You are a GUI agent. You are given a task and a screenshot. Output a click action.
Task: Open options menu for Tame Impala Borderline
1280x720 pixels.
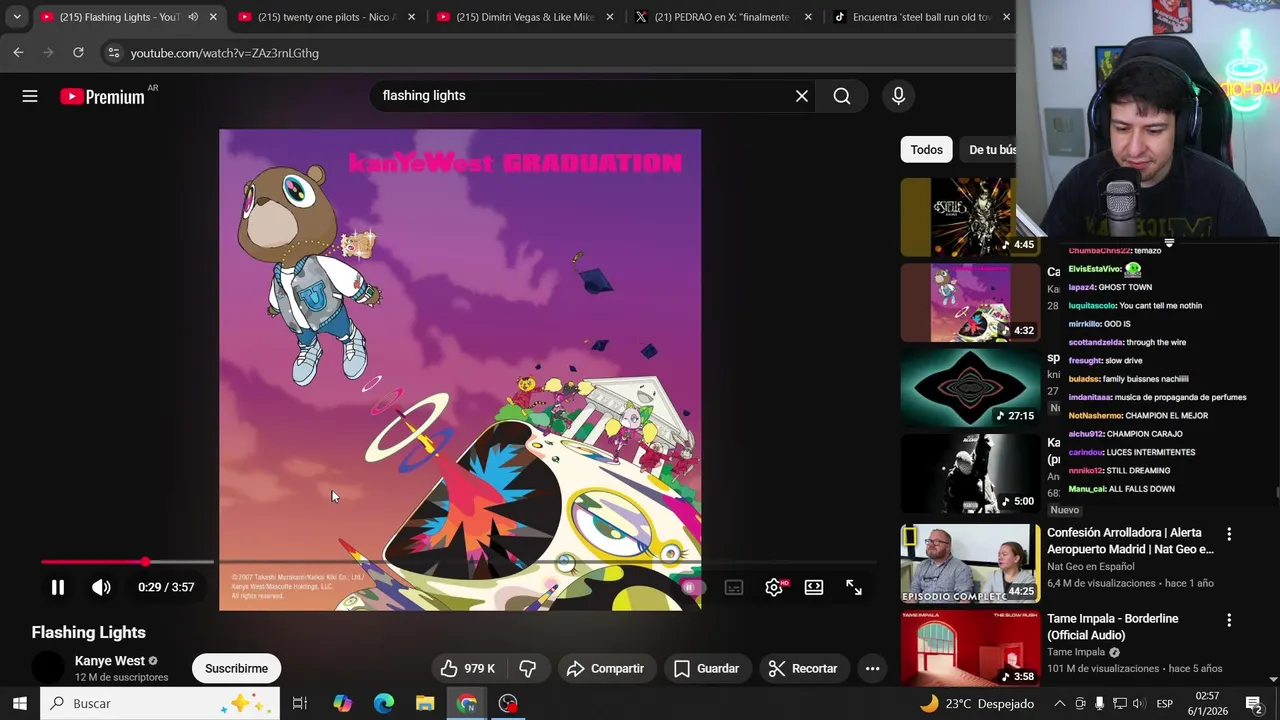pos(1229,621)
